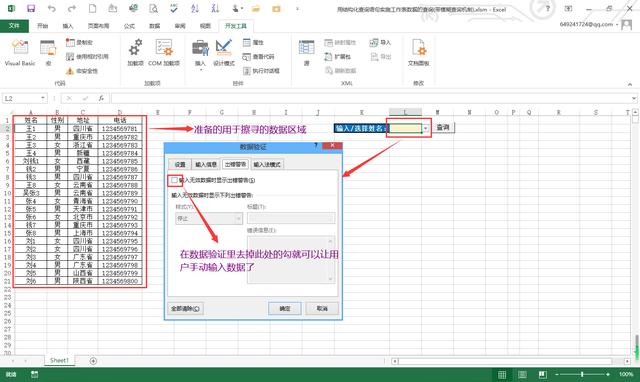Sort ascending from quick access toolbar
Screen dimensions: 640x382
195,9
